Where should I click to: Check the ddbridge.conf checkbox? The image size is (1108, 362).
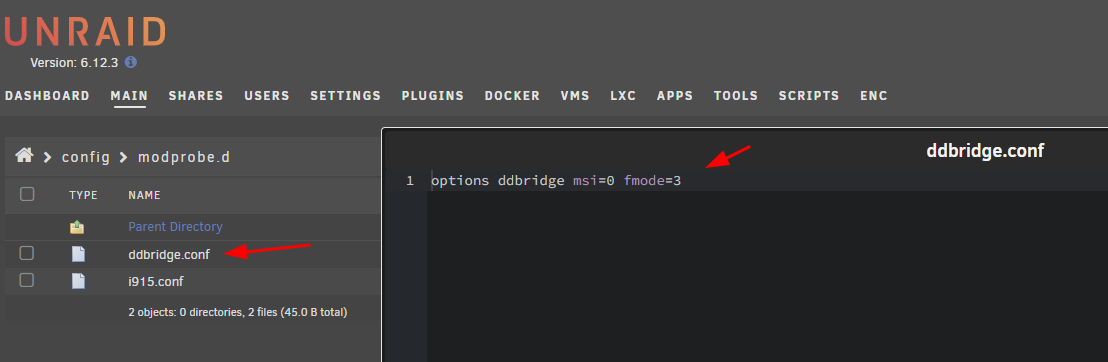click(26, 253)
